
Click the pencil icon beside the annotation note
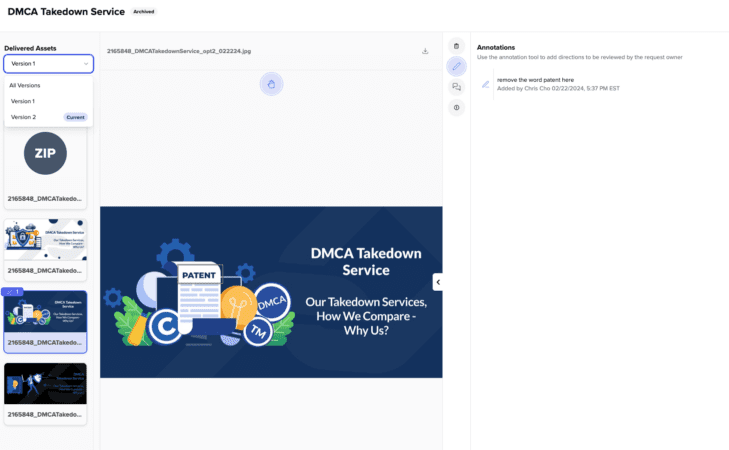485,84
